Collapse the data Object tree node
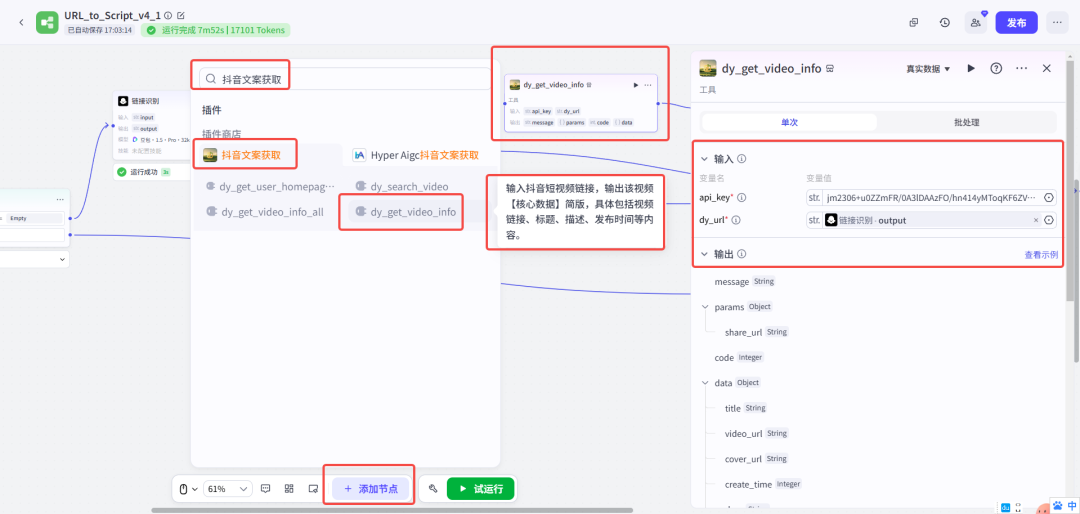This screenshot has height=514, width=1080. [705, 382]
